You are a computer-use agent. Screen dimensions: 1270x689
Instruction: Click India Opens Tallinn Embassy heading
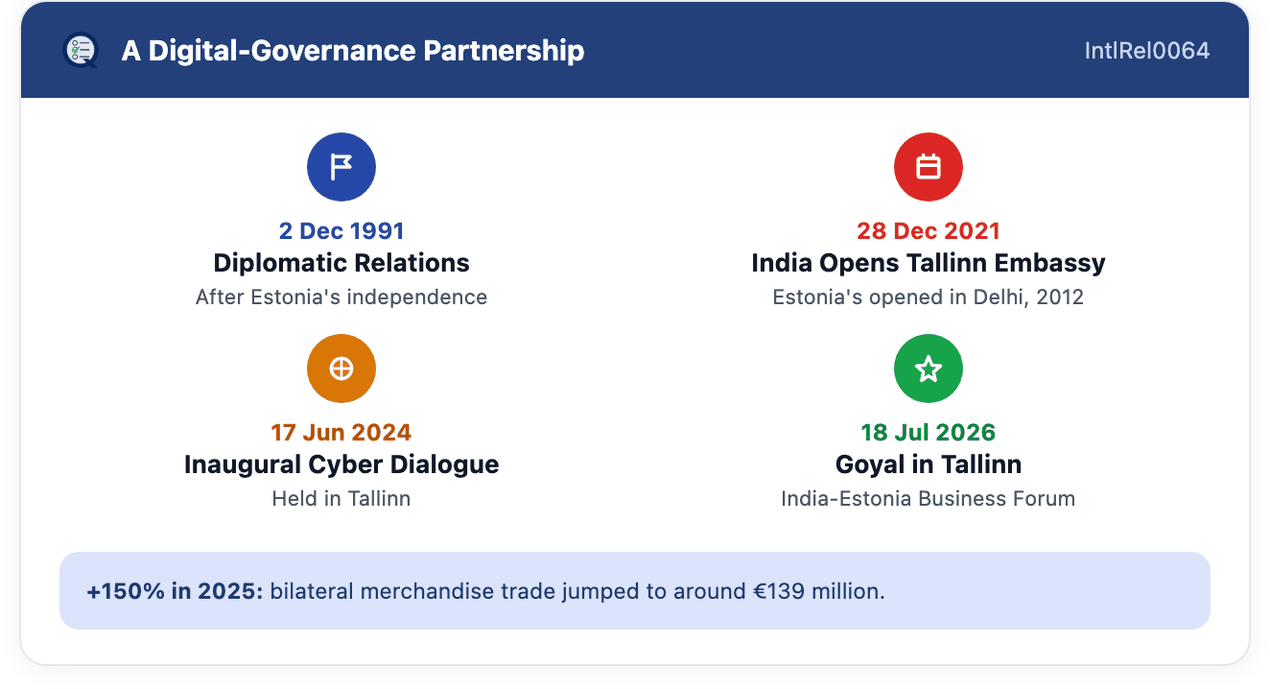pyautogui.click(x=928, y=263)
